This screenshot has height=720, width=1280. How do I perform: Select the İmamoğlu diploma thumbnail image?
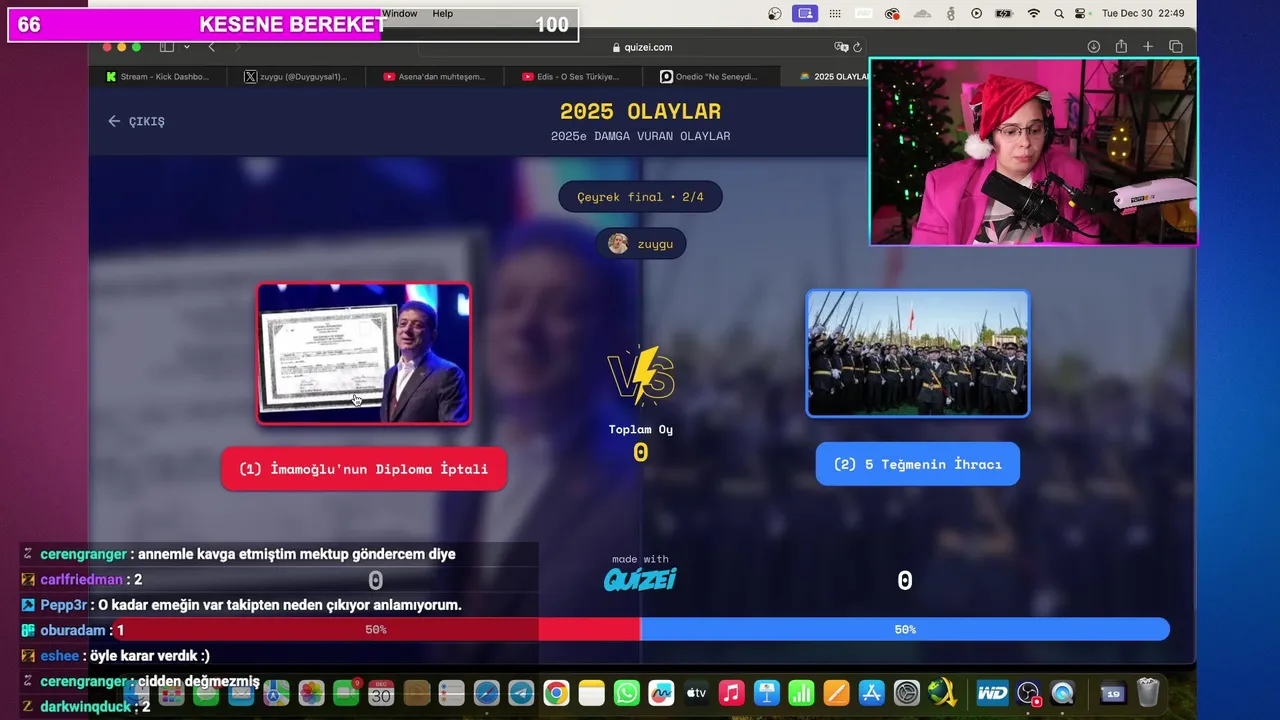pos(363,353)
